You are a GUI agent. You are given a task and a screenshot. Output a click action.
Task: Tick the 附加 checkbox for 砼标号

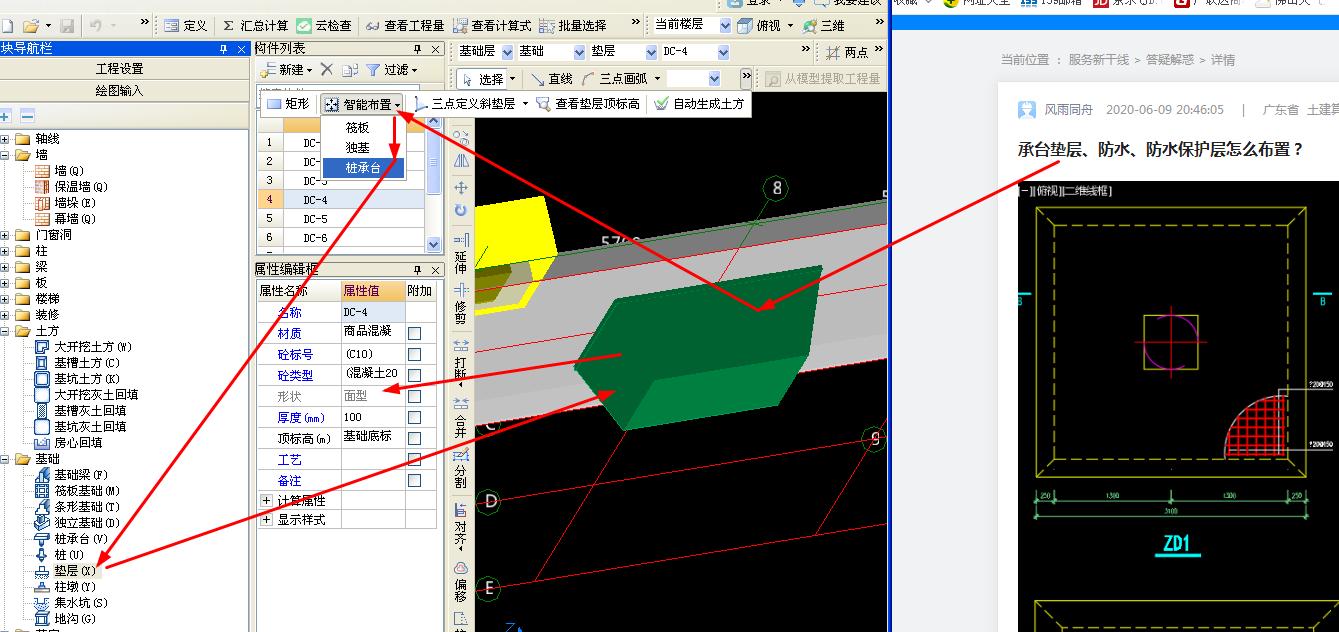[x=414, y=354]
